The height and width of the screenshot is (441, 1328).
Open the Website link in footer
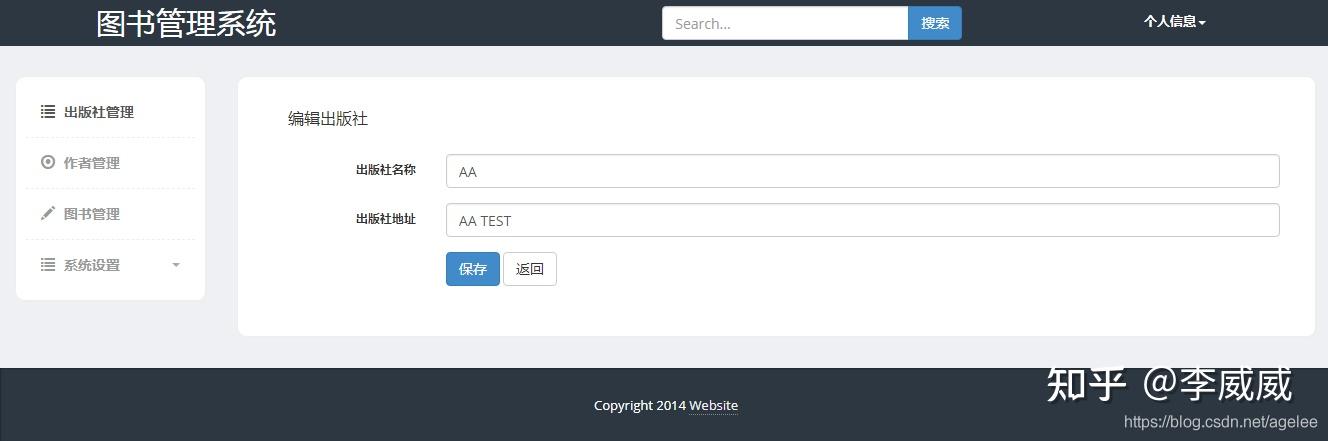tap(713, 405)
